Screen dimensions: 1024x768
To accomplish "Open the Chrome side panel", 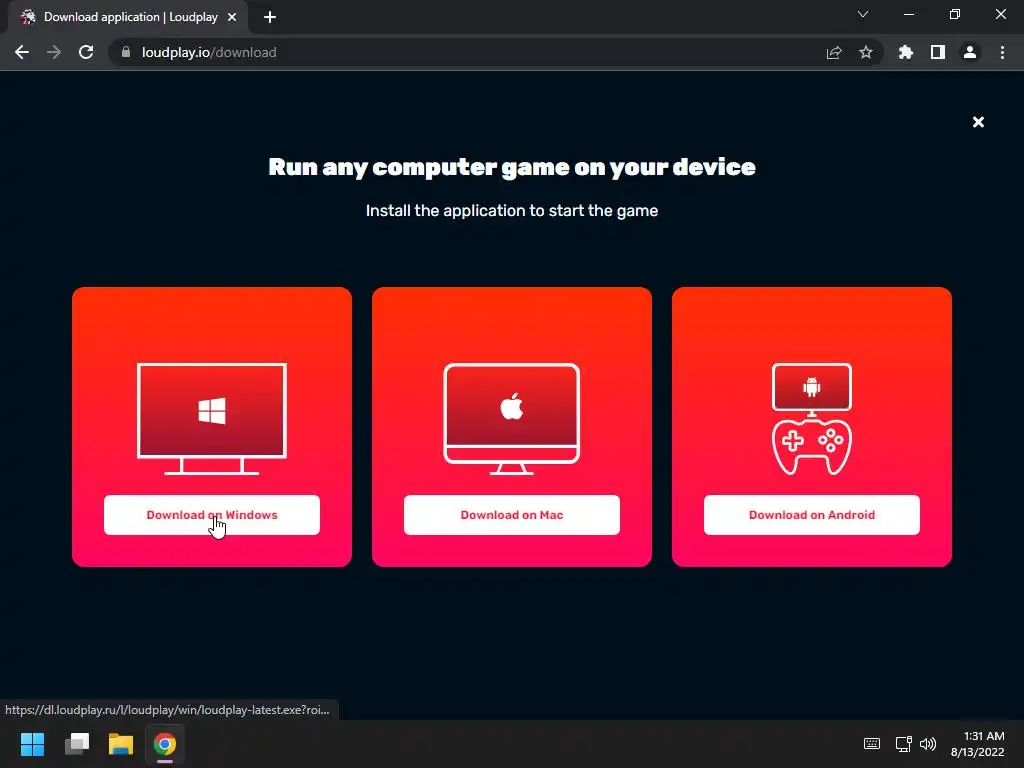I will click(x=938, y=52).
